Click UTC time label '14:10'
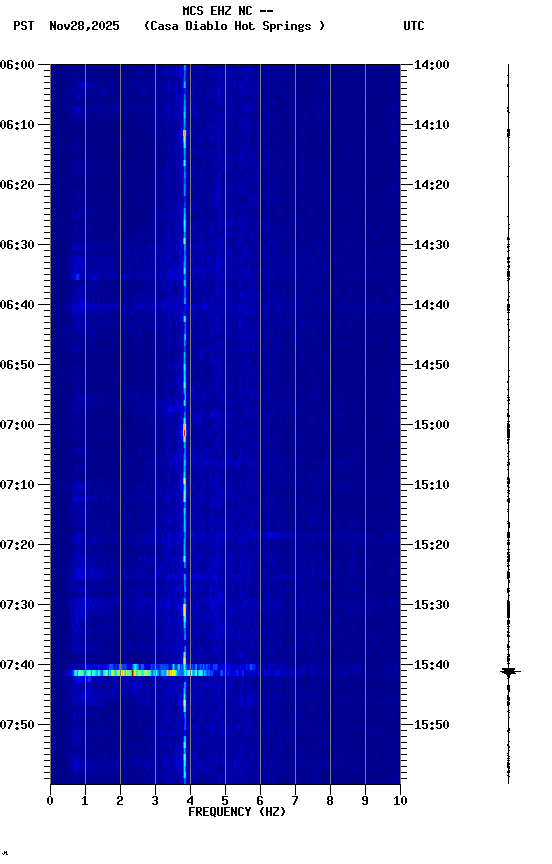 (x=432, y=125)
